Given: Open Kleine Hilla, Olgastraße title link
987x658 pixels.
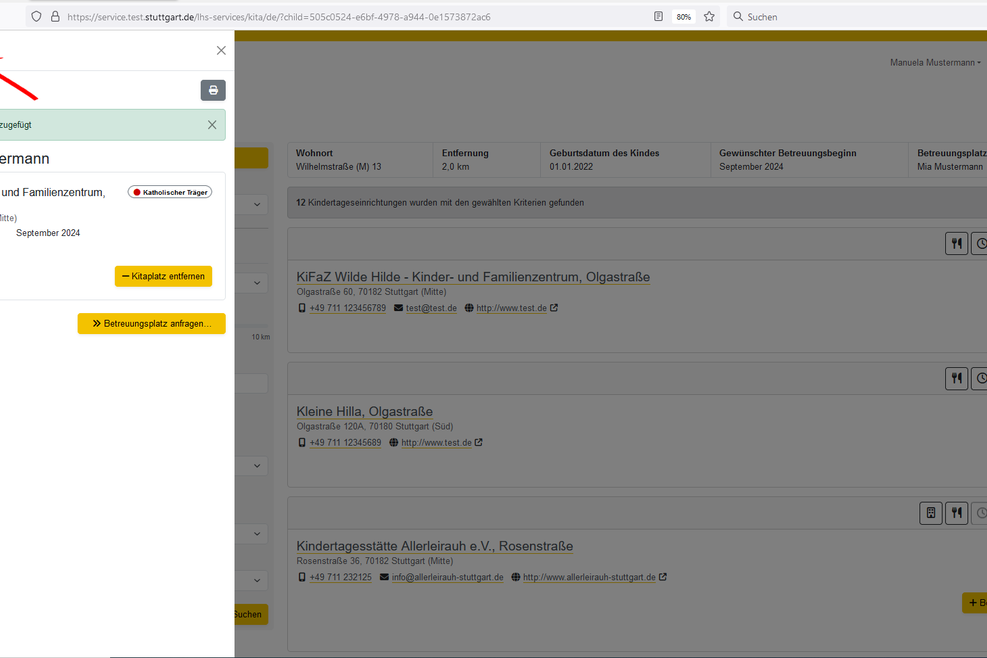Looking at the screenshot, I should pyautogui.click(x=364, y=411).
